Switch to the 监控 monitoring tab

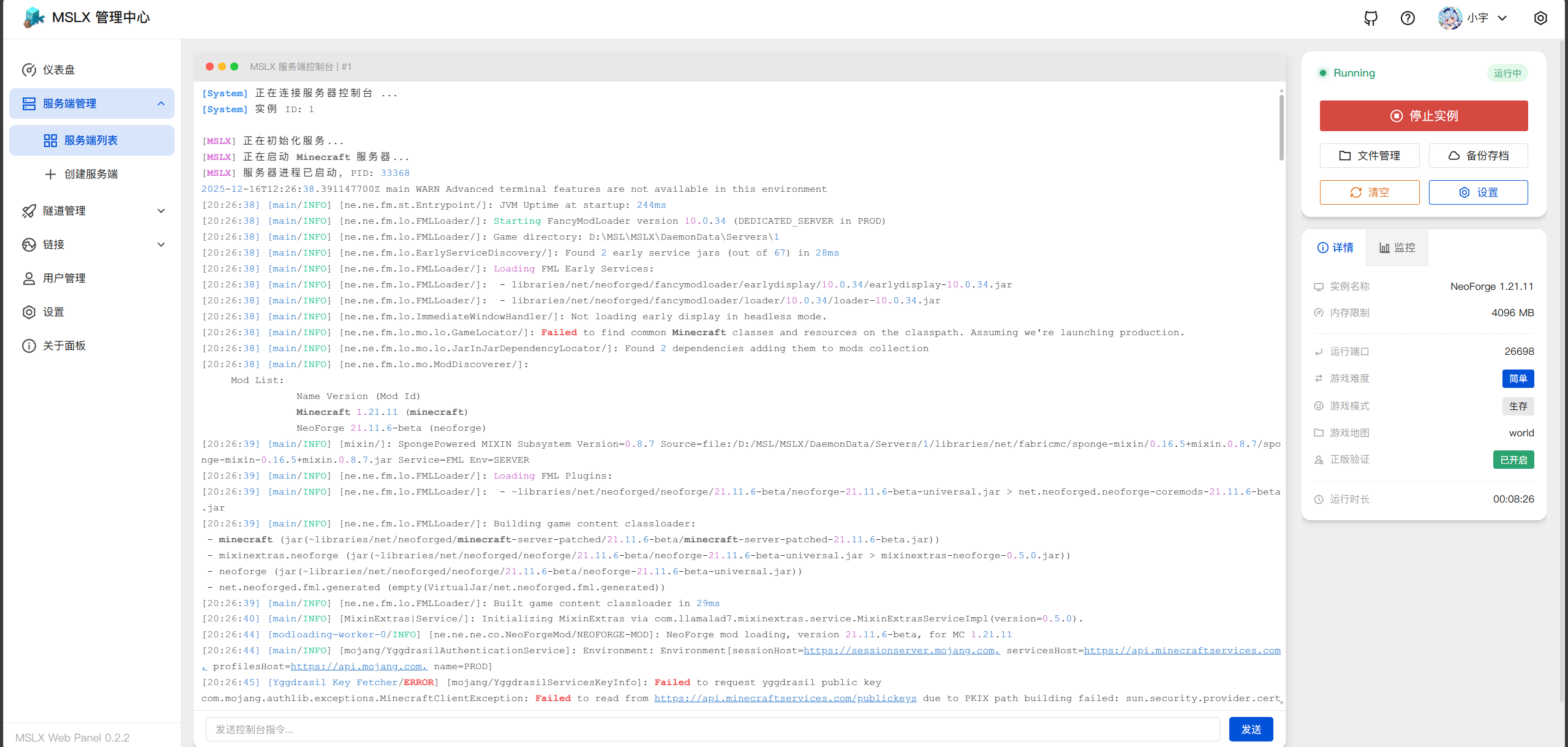pyautogui.click(x=1396, y=248)
